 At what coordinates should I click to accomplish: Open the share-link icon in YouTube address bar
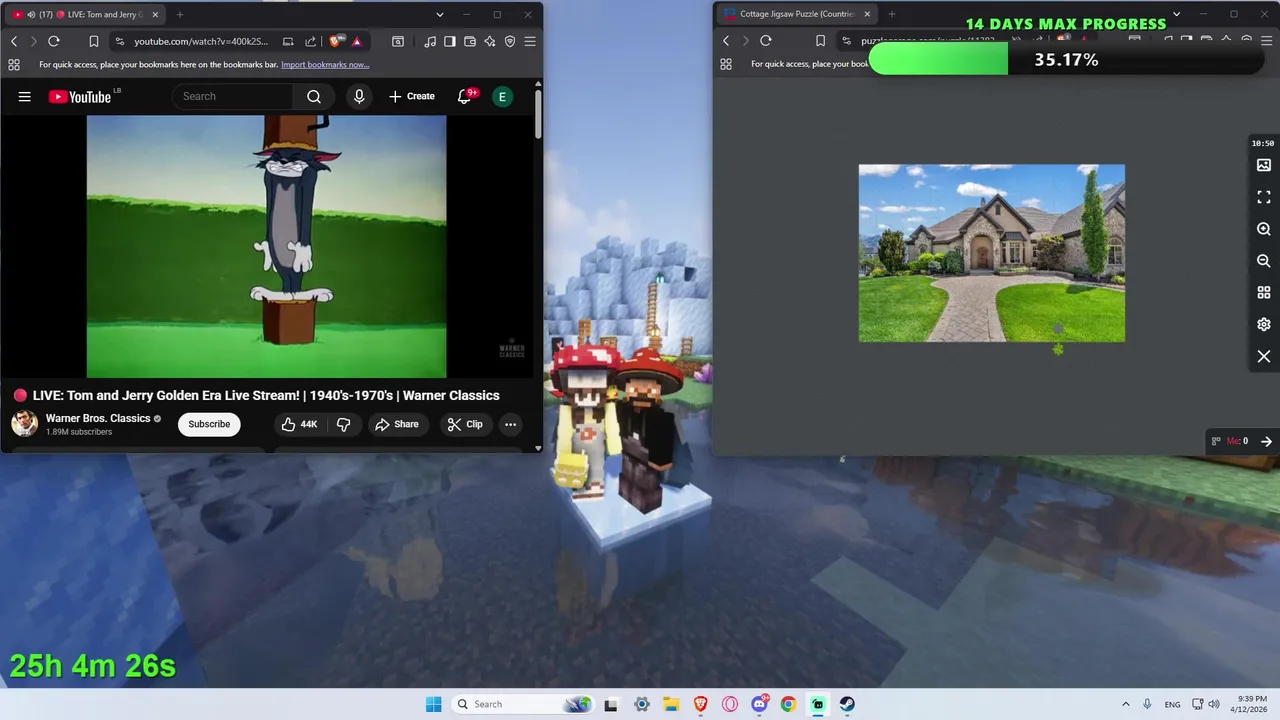pyautogui.click(x=310, y=41)
